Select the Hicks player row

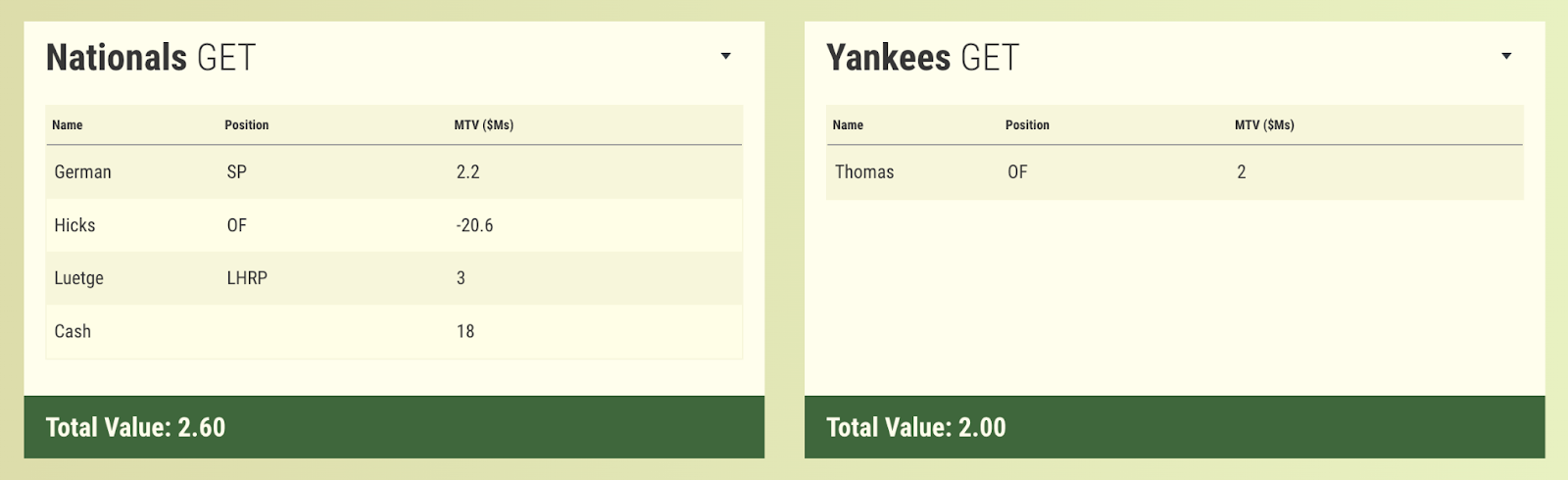click(394, 225)
